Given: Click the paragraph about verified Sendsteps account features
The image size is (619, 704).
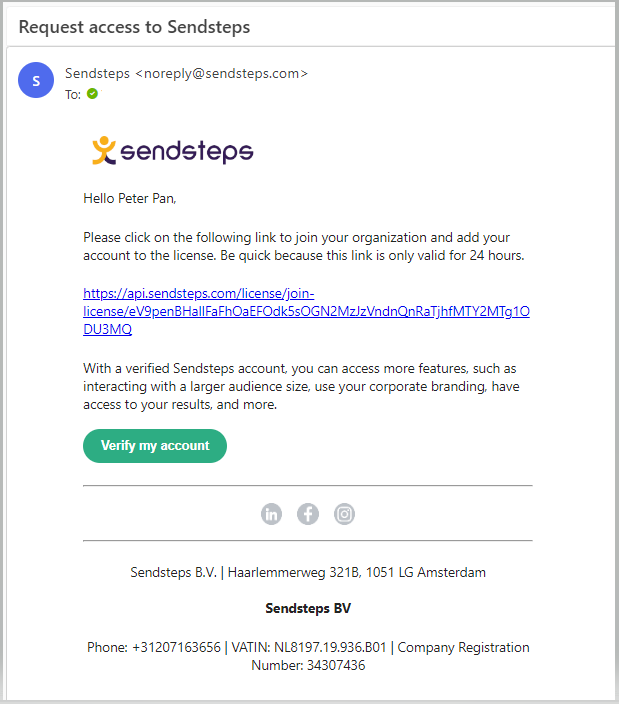Looking at the screenshot, I should (301, 387).
